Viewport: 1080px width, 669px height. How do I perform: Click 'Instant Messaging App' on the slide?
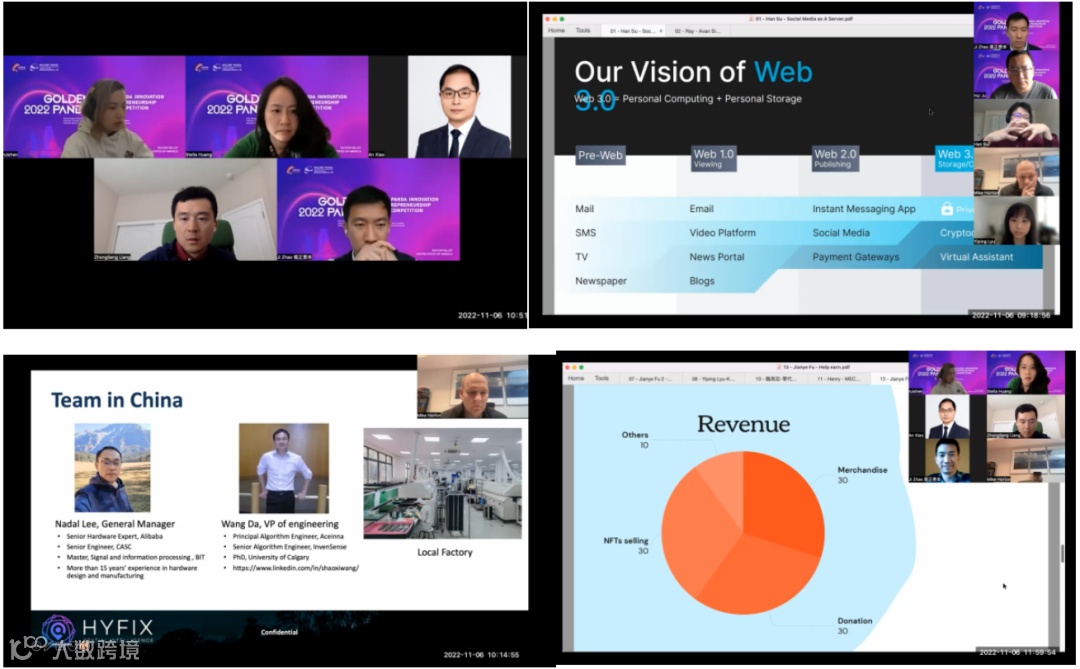pos(864,209)
